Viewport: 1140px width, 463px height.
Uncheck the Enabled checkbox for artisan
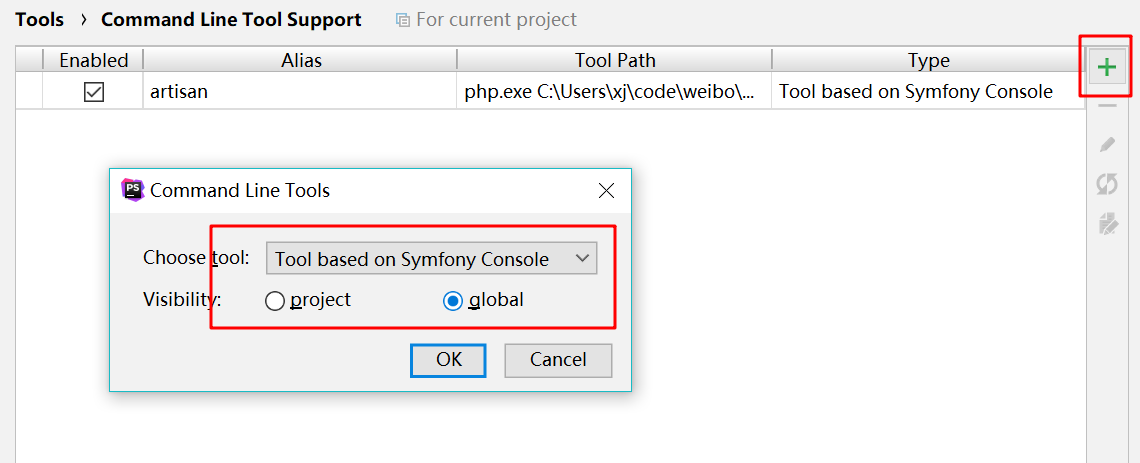(94, 92)
